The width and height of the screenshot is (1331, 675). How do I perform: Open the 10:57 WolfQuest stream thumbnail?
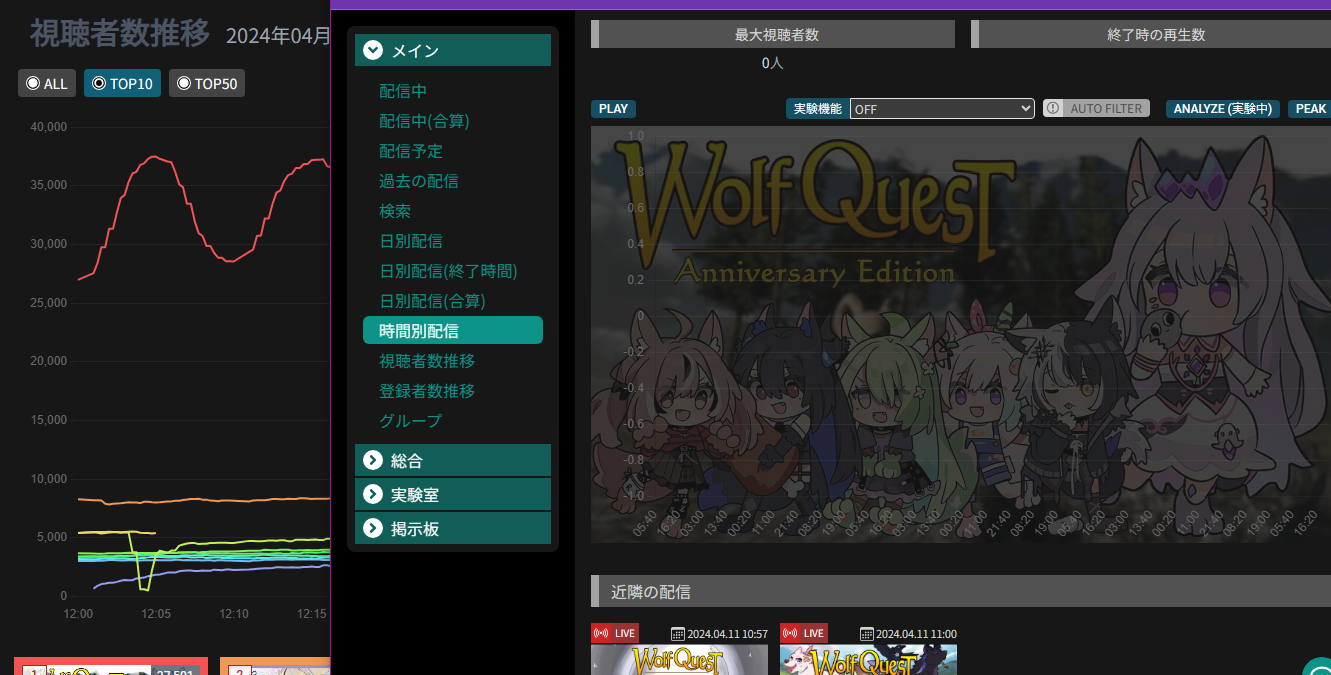pos(680,660)
